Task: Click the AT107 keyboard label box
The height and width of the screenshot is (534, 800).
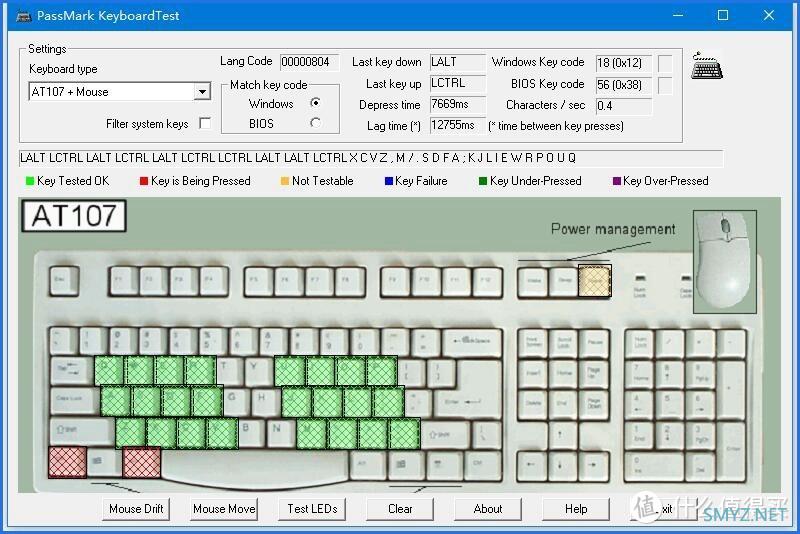Action: [x=74, y=216]
